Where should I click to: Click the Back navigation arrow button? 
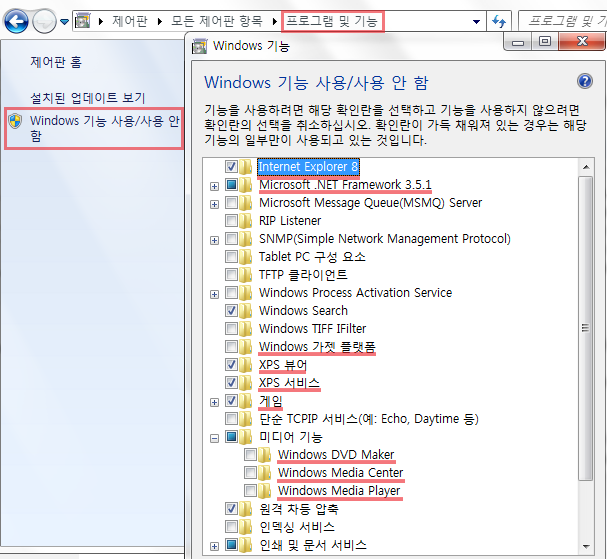16,21
